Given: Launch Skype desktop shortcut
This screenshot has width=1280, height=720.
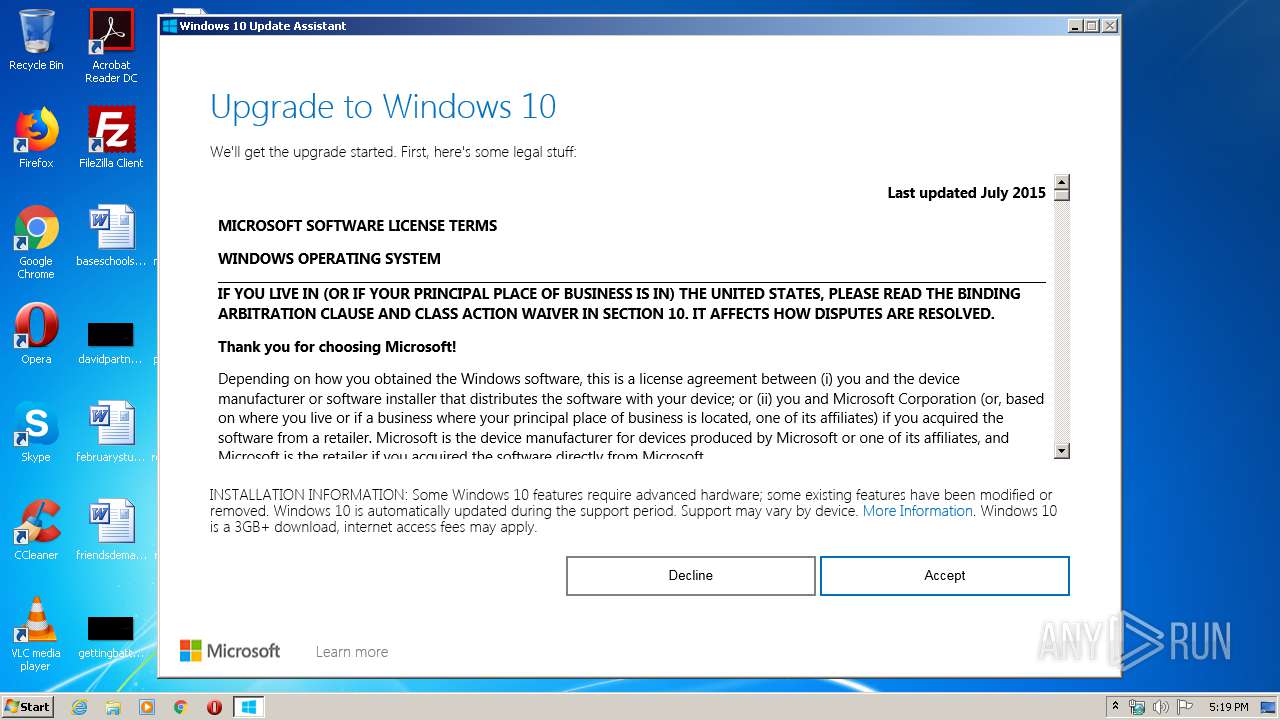Looking at the screenshot, I should 36,432.
